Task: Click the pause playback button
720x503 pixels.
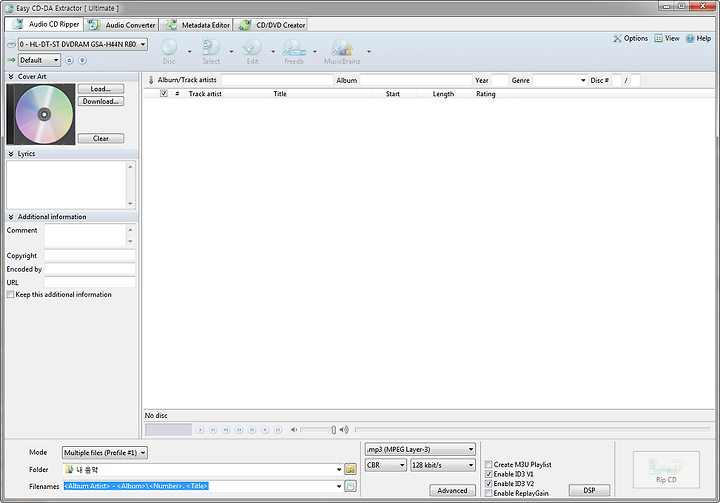Action: (278, 430)
